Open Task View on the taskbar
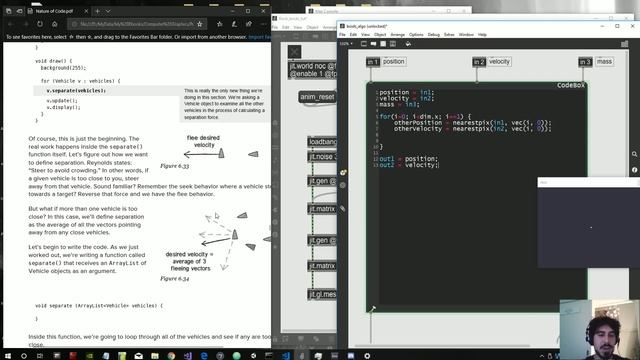This screenshot has height=360, width=640. (40, 356)
